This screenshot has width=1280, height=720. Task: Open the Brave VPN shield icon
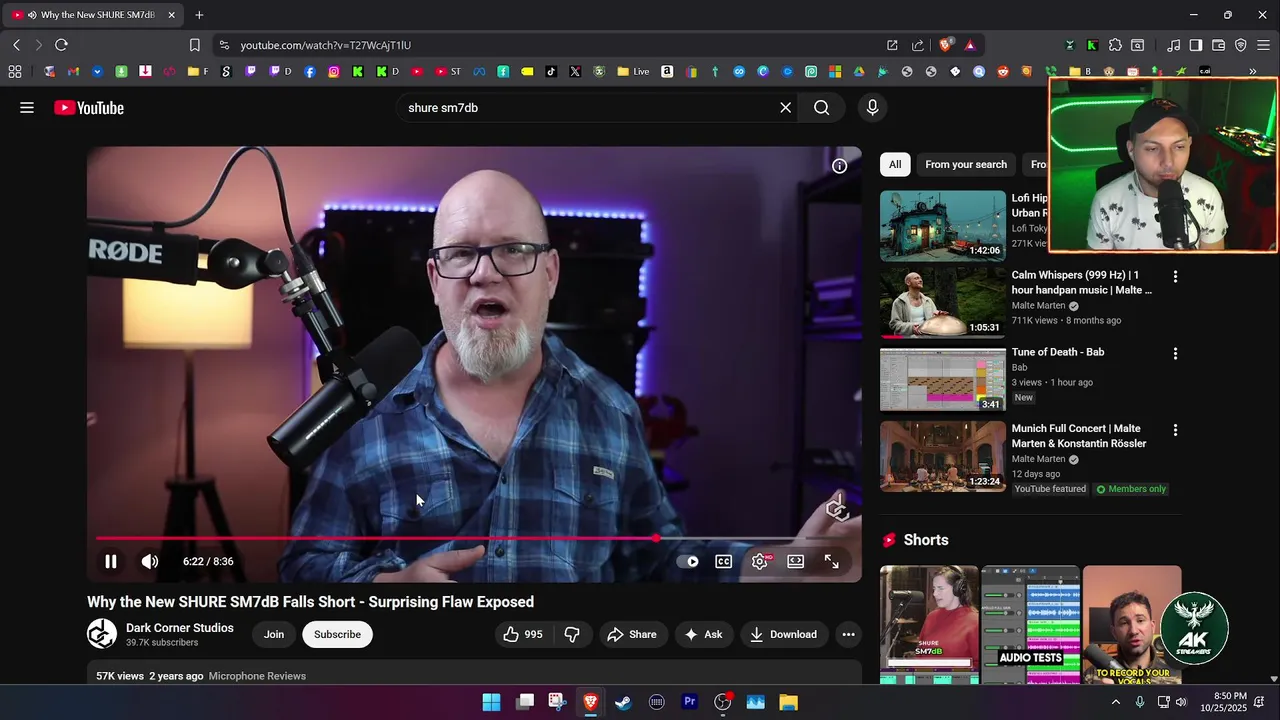(1241, 45)
